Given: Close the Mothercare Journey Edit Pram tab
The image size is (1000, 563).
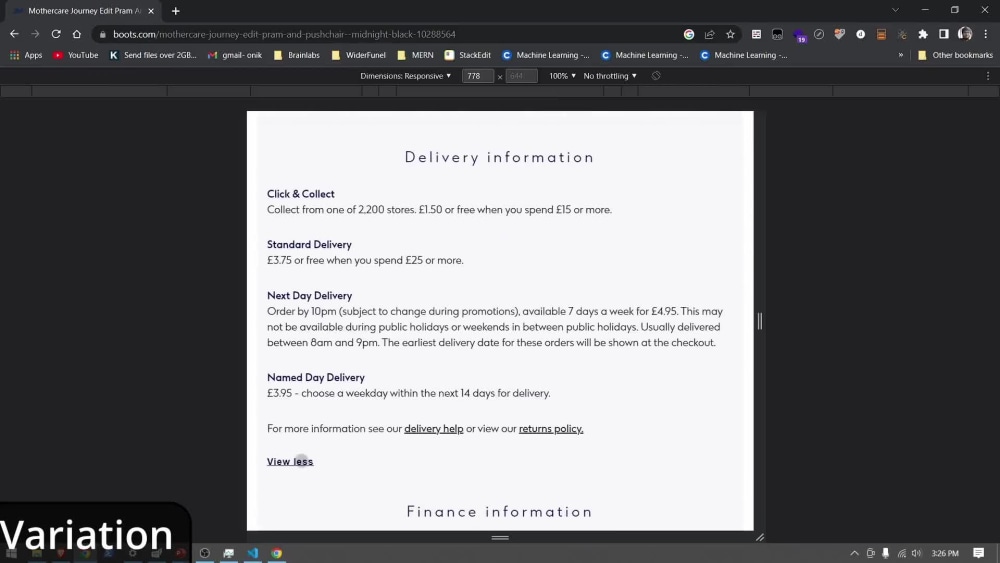Looking at the screenshot, I should pos(151,11).
